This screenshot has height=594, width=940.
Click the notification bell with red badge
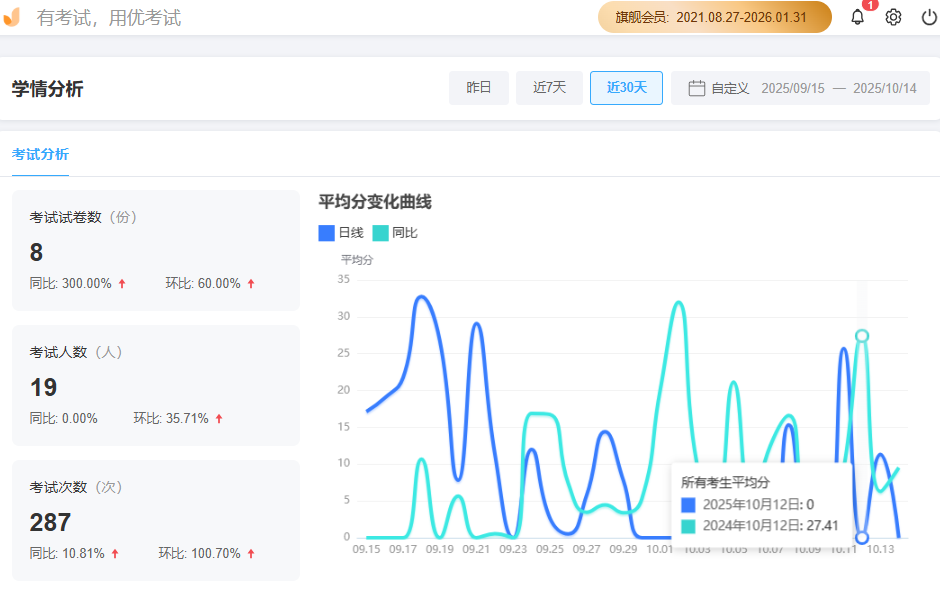tap(857, 17)
